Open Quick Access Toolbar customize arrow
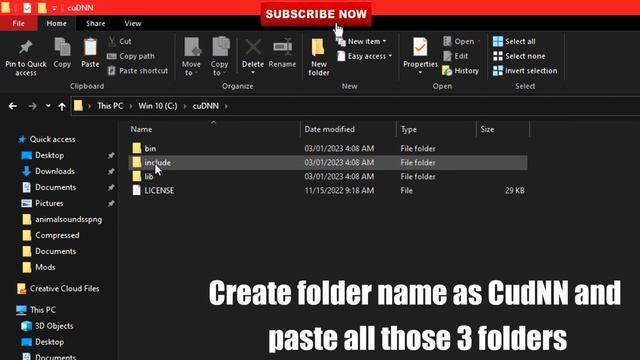The width and height of the screenshot is (640, 360). coord(54,8)
